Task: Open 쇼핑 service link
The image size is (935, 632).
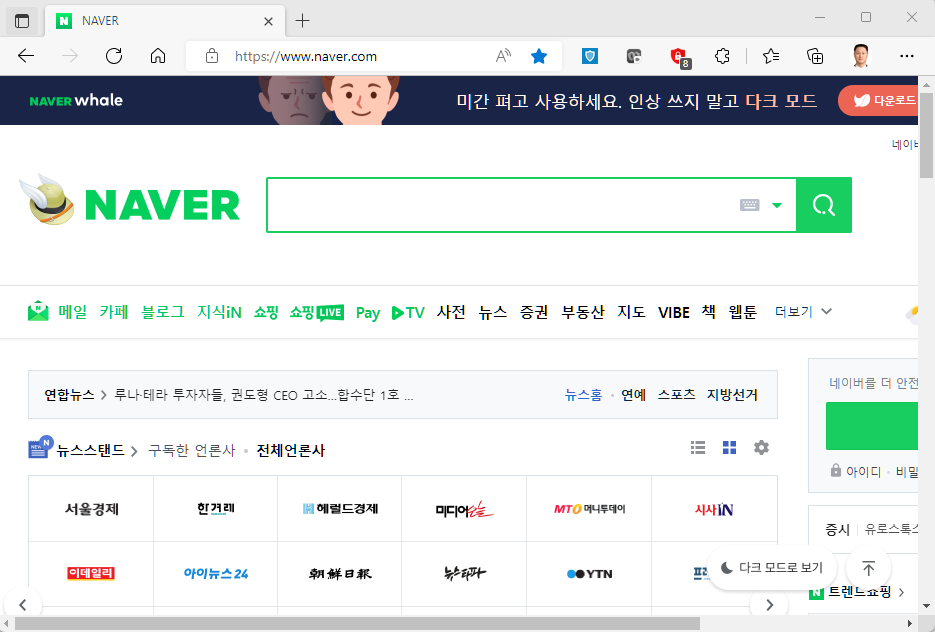Action: click(266, 312)
